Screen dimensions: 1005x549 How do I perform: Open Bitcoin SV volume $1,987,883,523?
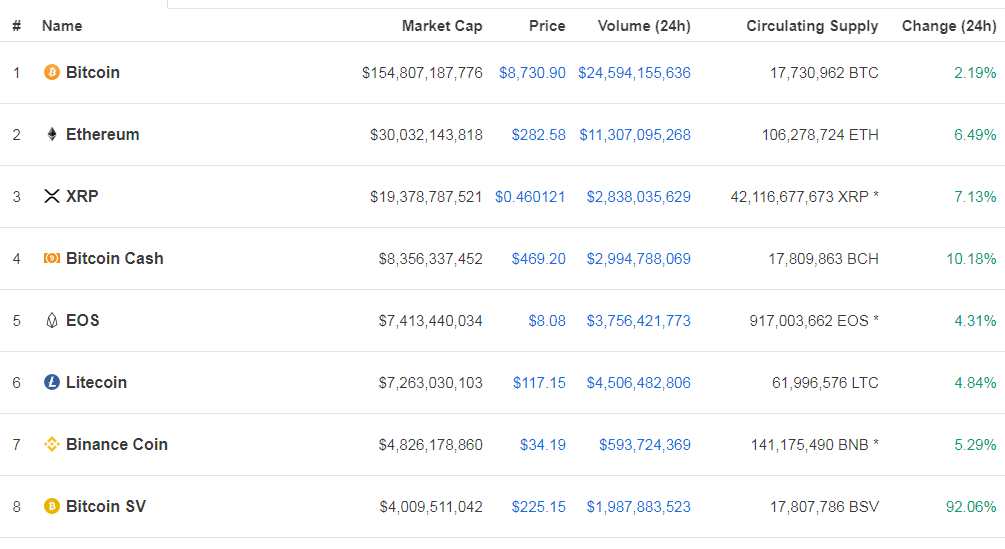(638, 507)
